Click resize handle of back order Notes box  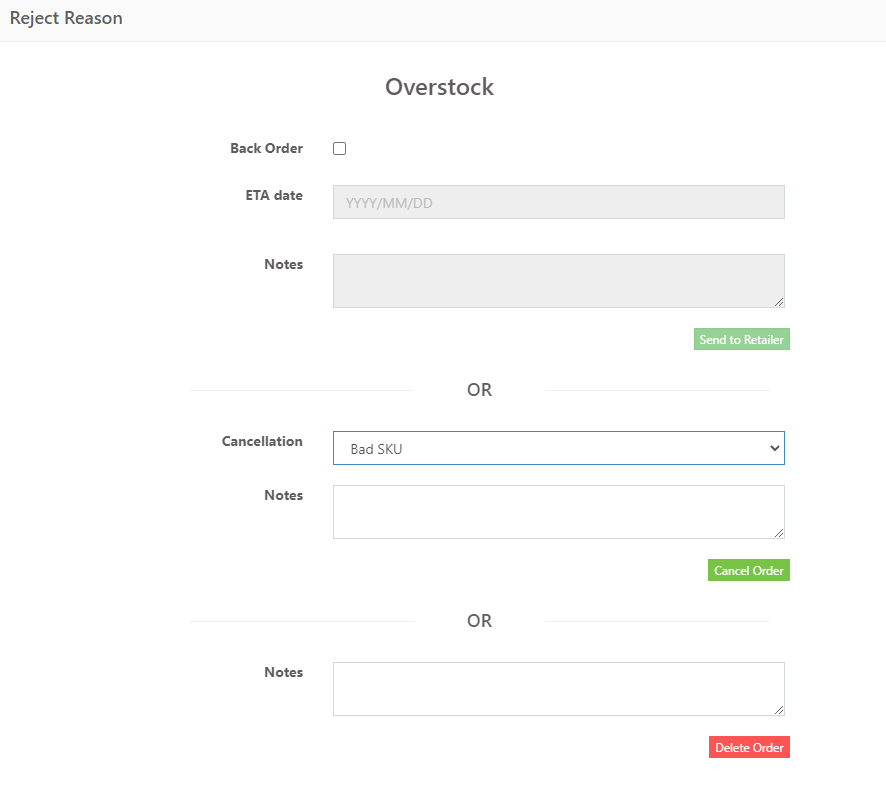point(778,301)
